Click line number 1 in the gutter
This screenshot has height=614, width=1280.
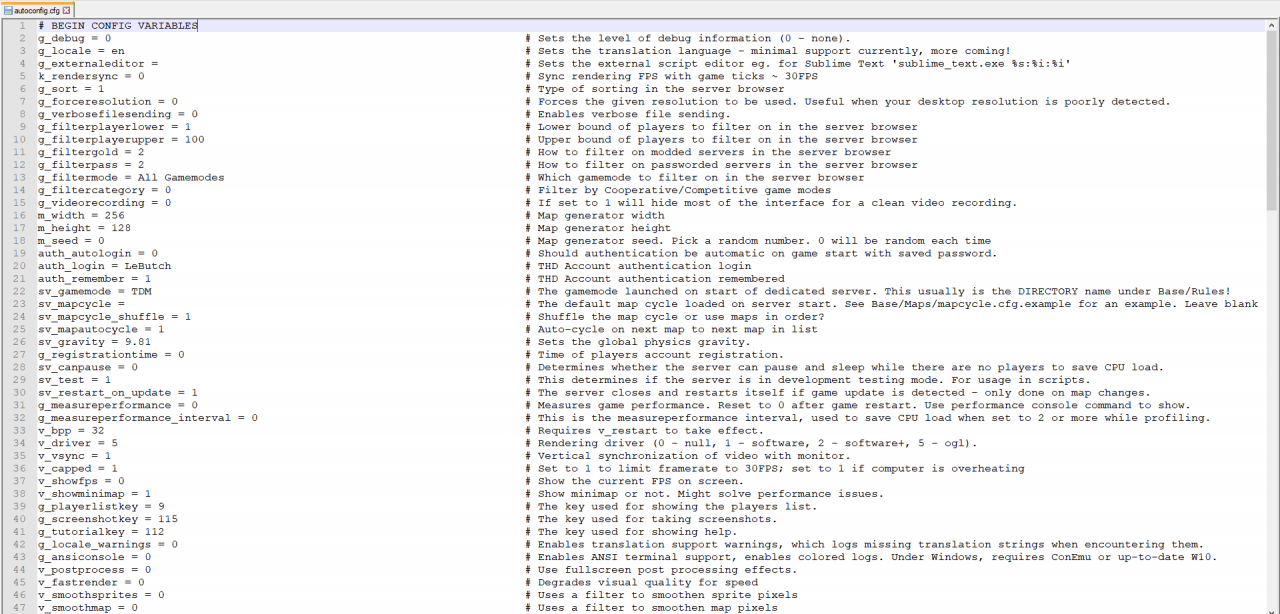point(21,26)
